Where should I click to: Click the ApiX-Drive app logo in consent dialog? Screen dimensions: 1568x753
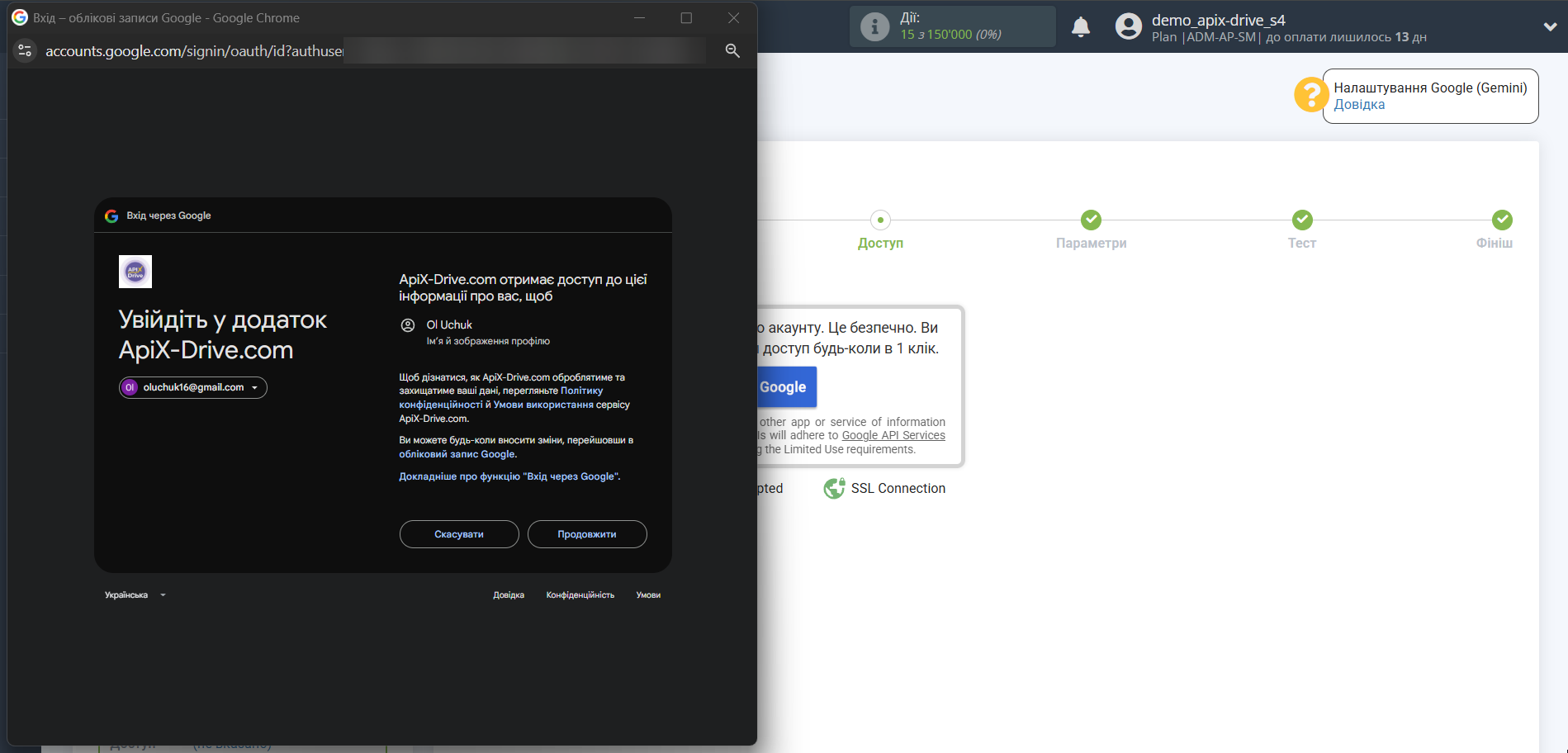pyautogui.click(x=135, y=272)
